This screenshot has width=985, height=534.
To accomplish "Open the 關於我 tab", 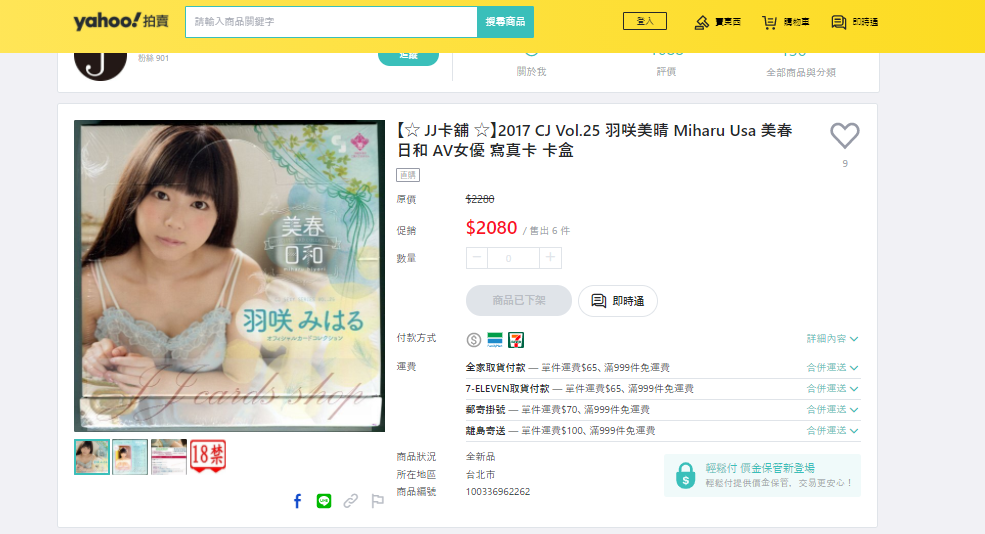I will (x=531, y=72).
